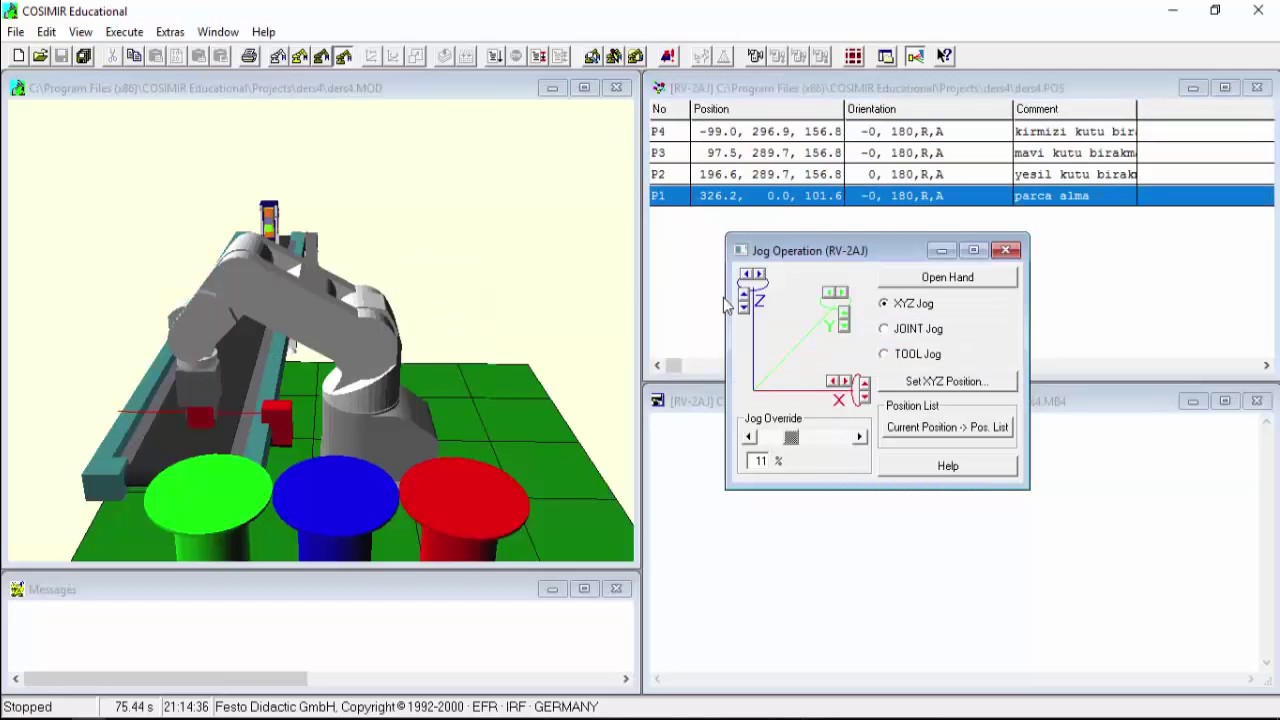The image size is (1280, 720).
Task: Jog Z axis down with blue arrow
Action: point(744,307)
